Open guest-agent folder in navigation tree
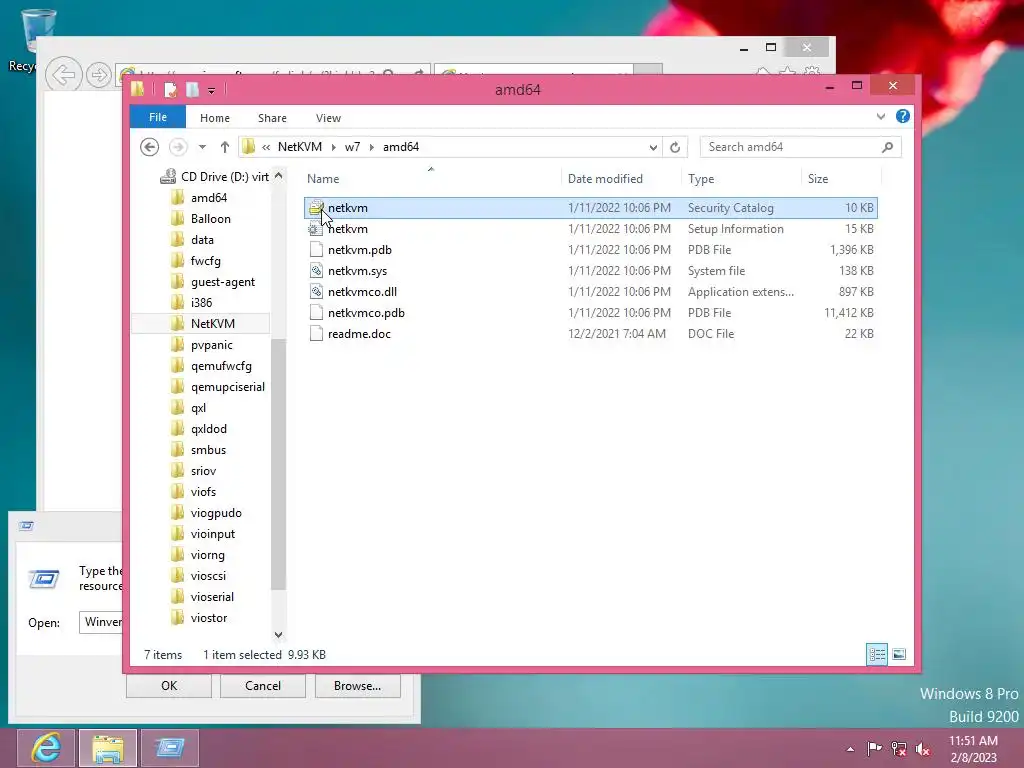Image resolution: width=1024 pixels, height=768 pixels. 223,281
